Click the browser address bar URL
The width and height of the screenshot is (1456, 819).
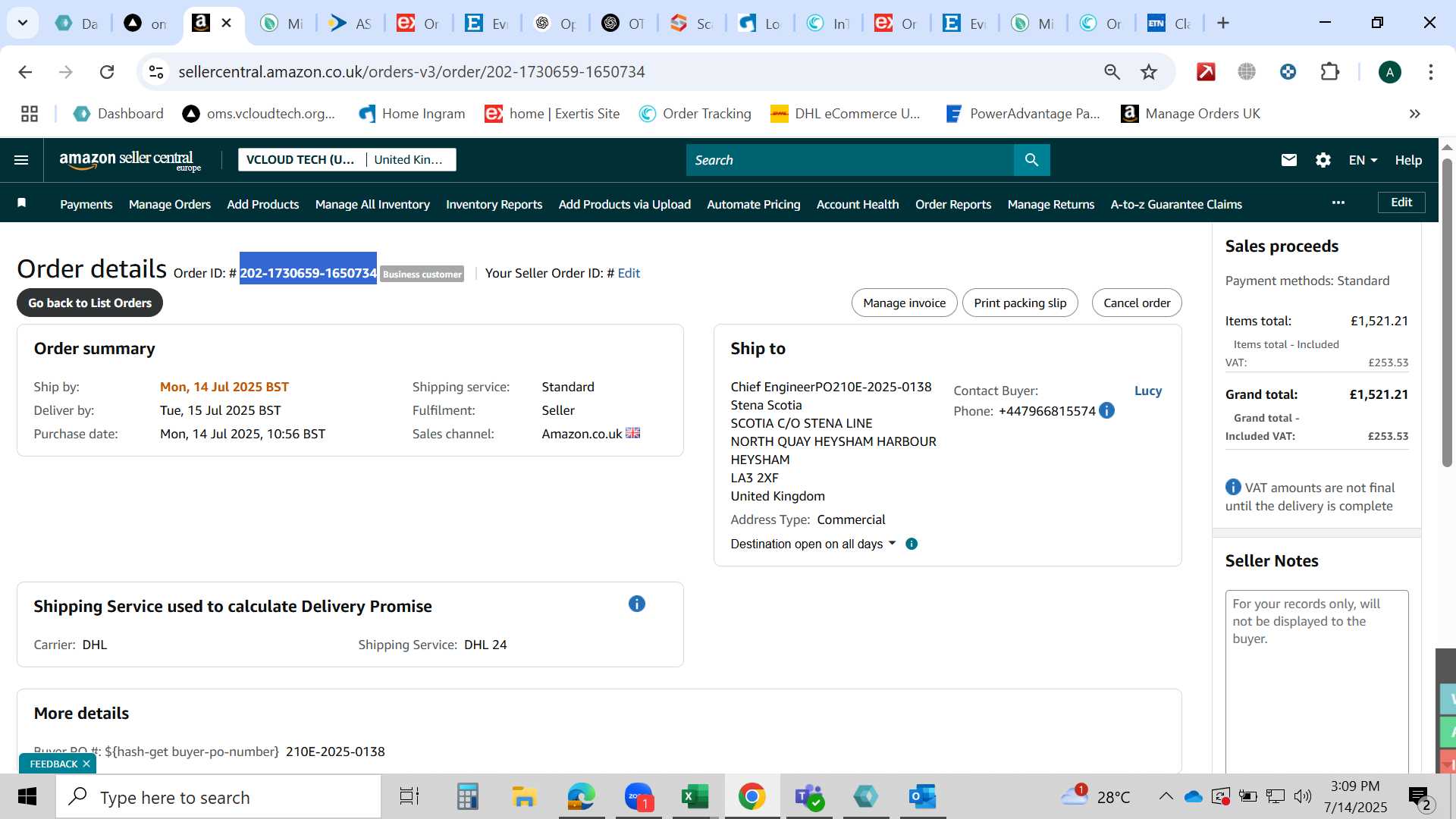[412, 72]
